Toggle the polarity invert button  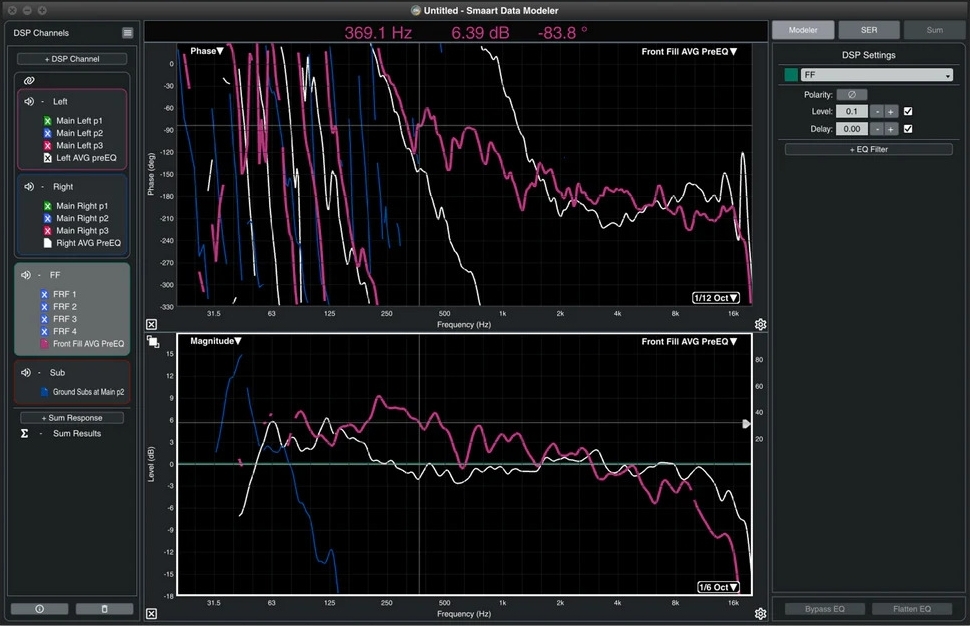(x=852, y=95)
